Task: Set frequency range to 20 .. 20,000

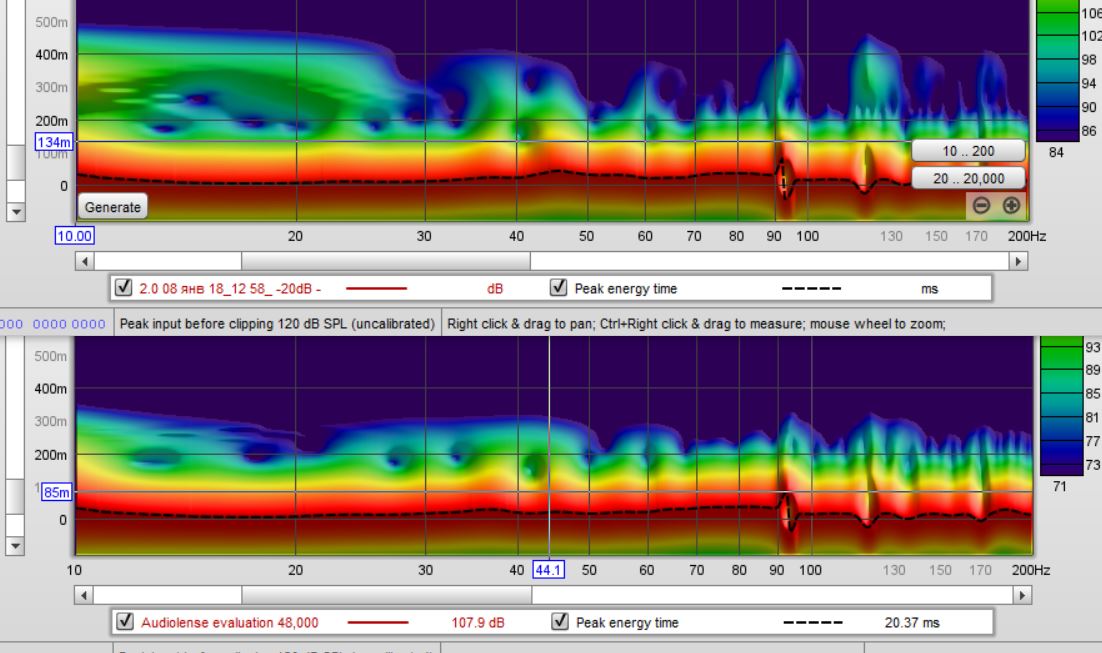Action: point(968,179)
